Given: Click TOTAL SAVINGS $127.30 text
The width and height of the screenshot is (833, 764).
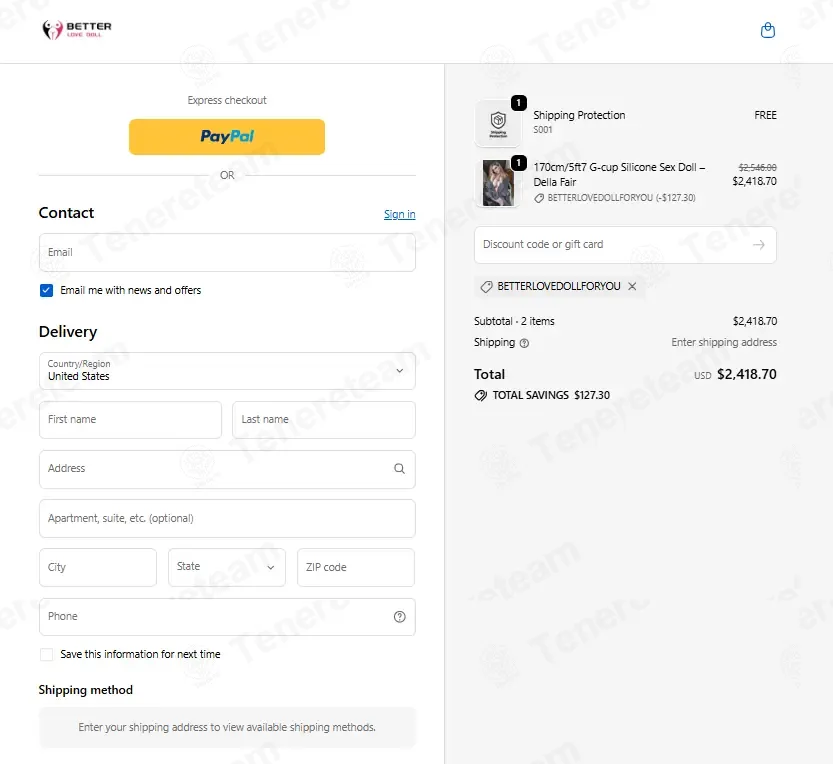Looking at the screenshot, I should [x=551, y=395].
